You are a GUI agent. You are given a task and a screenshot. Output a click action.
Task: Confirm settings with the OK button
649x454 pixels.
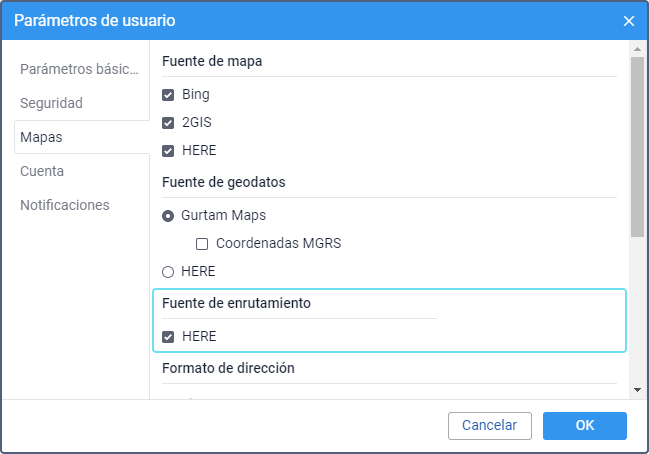(585, 425)
